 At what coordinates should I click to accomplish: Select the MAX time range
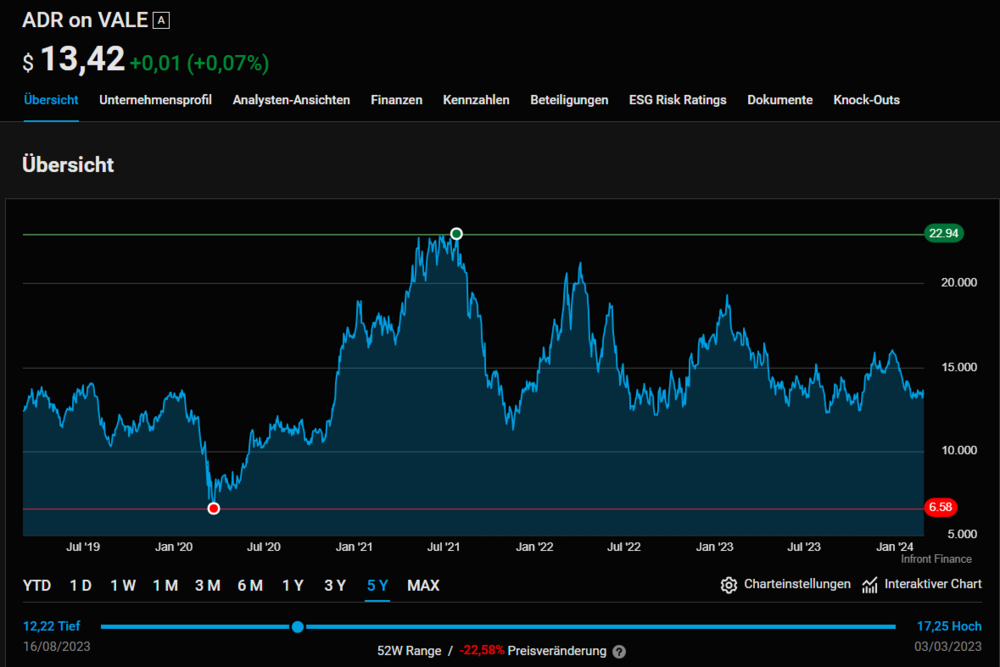coord(423,586)
